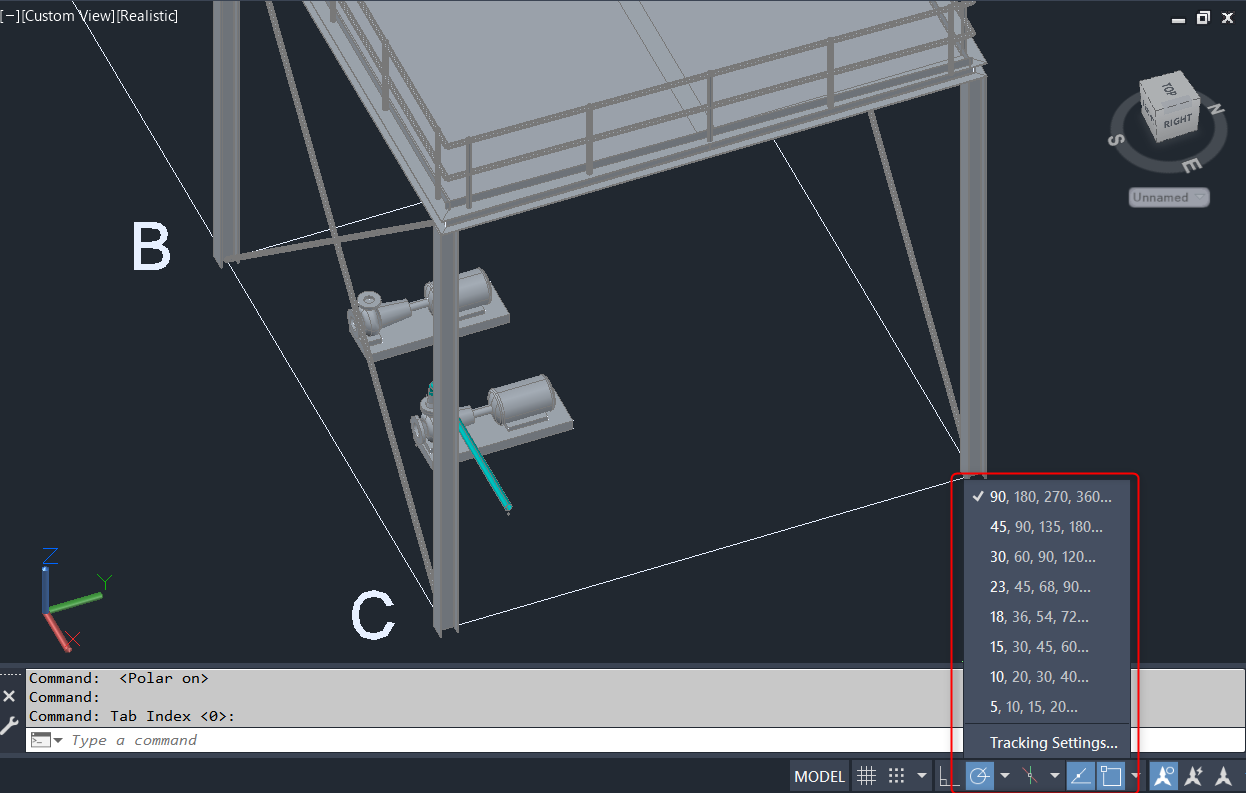Image resolution: width=1246 pixels, height=793 pixels.
Task: Toggle object snap tracking icon
Action: (1080, 776)
